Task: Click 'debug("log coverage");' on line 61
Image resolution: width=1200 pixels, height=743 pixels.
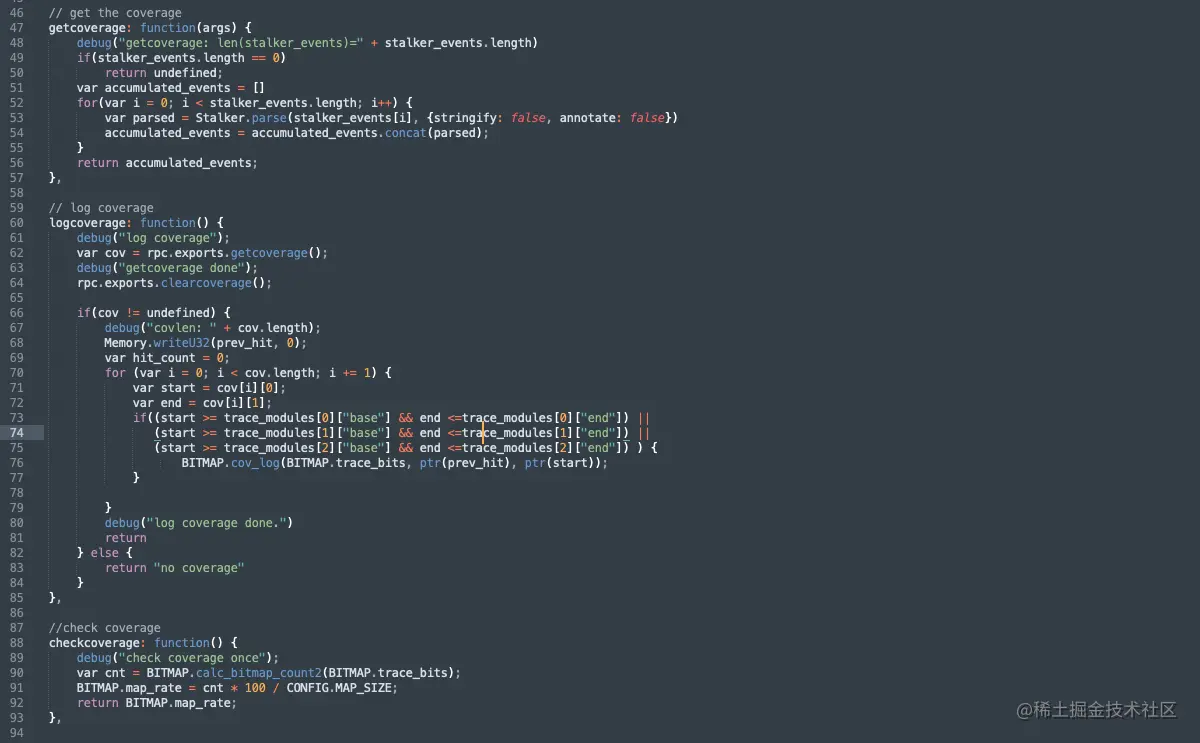Action: (153, 238)
